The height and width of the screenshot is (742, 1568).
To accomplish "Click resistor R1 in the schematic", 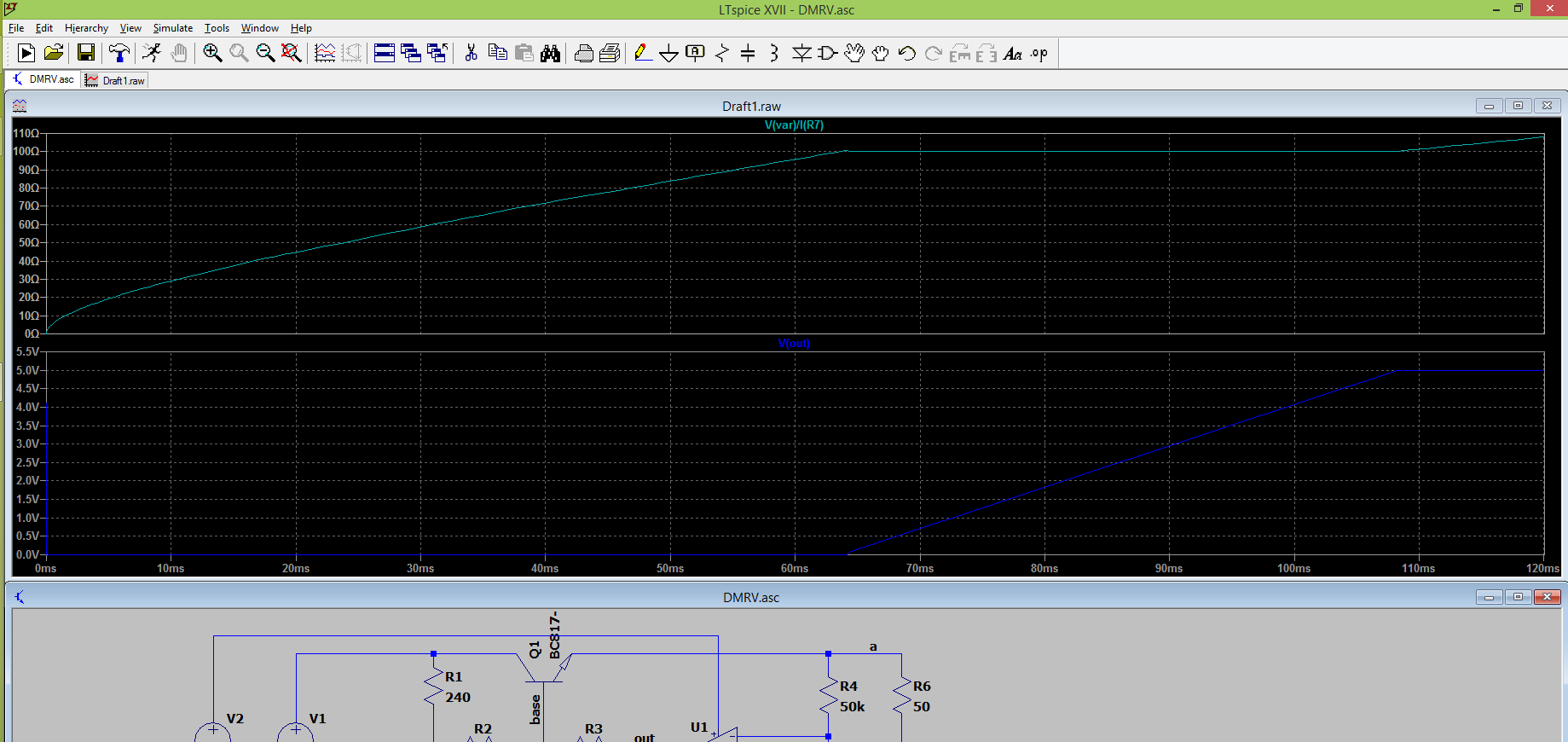I will pyautogui.click(x=434, y=687).
